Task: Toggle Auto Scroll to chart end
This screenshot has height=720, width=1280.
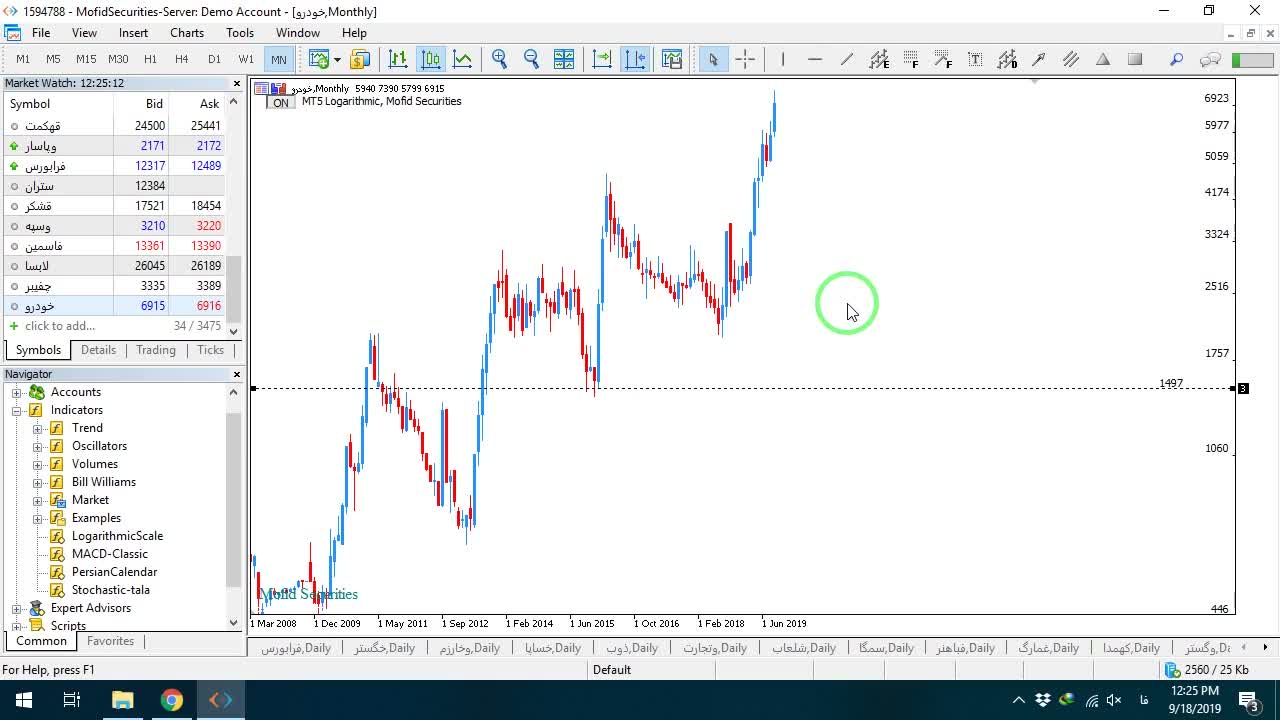Action: click(x=602, y=59)
